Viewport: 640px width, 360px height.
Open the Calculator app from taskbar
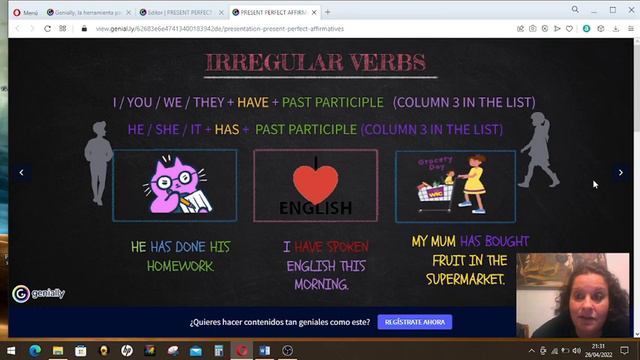click(x=219, y=351)
